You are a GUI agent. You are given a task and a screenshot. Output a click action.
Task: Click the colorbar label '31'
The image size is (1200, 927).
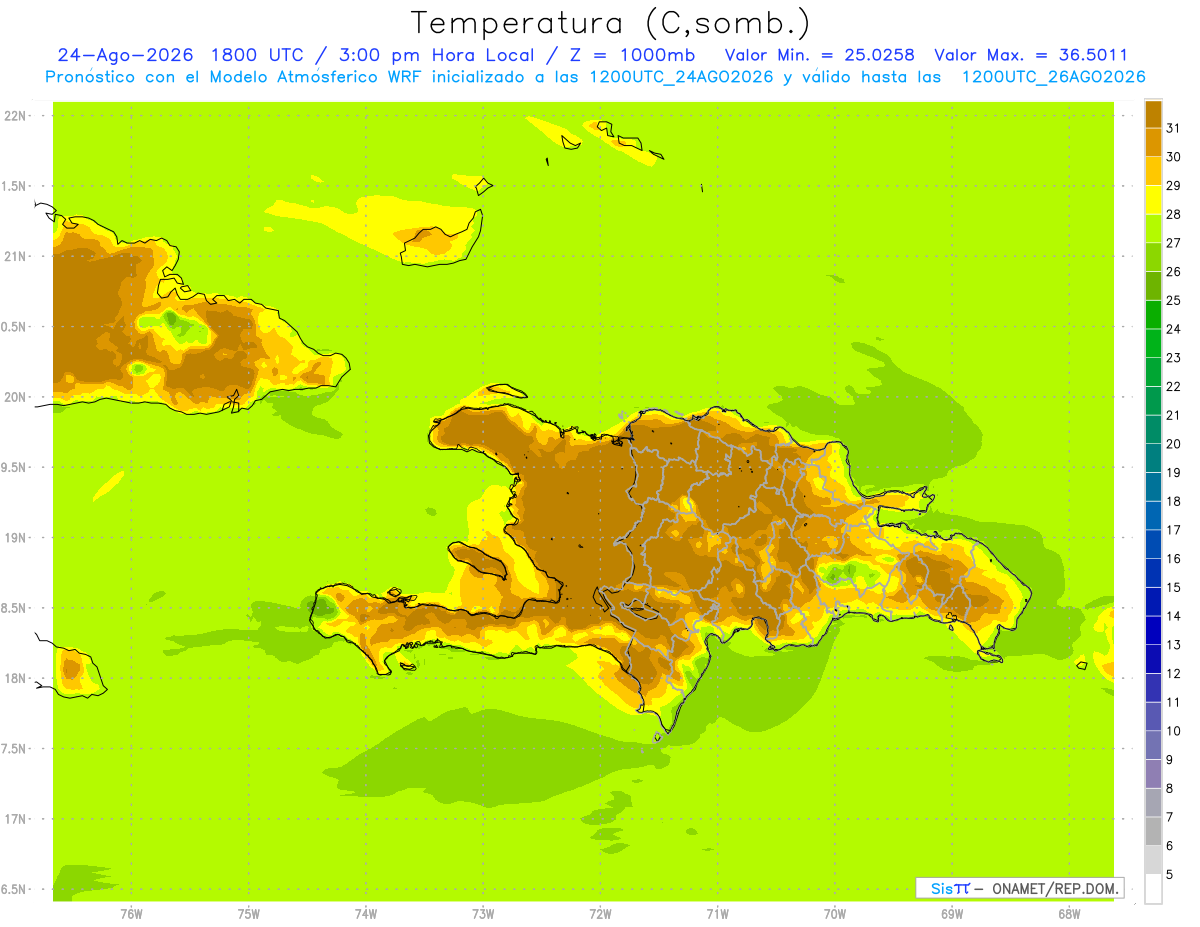tap(1173, 128)
